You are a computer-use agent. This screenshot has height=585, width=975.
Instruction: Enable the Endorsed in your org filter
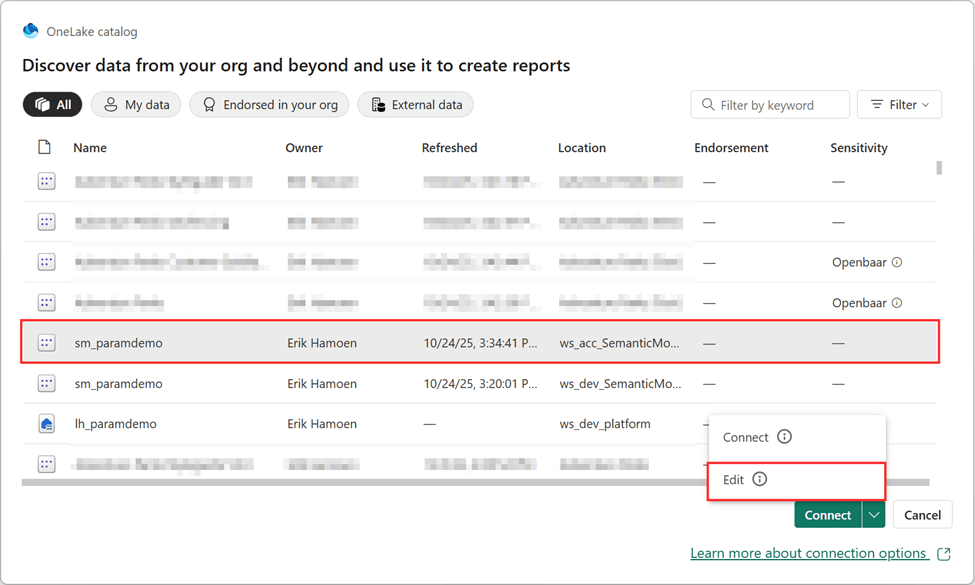pos(269,105)
